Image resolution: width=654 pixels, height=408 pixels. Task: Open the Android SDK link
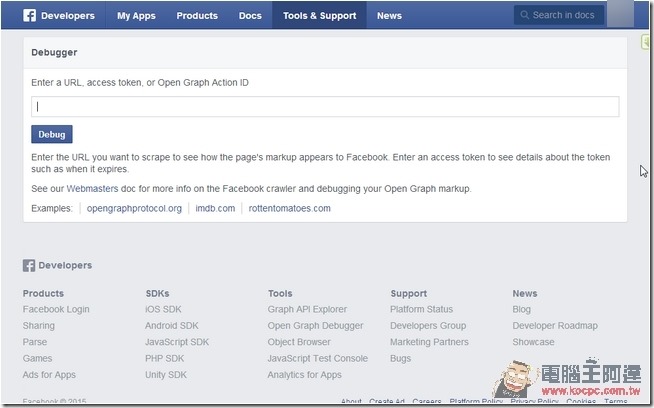[172, 326]
